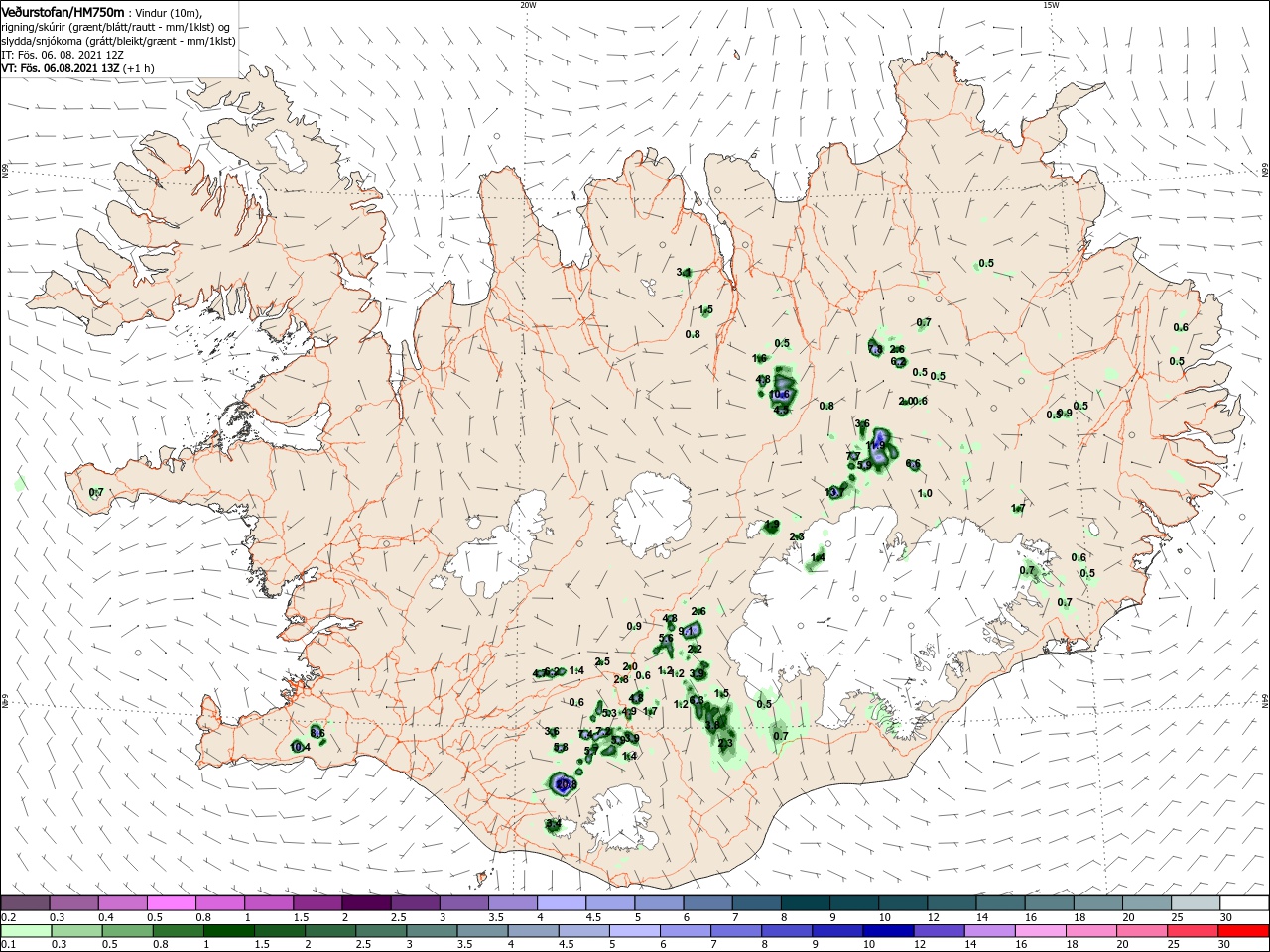Click the violet 12 rain swatch
1270x952 pixels.
pos(938,931)
